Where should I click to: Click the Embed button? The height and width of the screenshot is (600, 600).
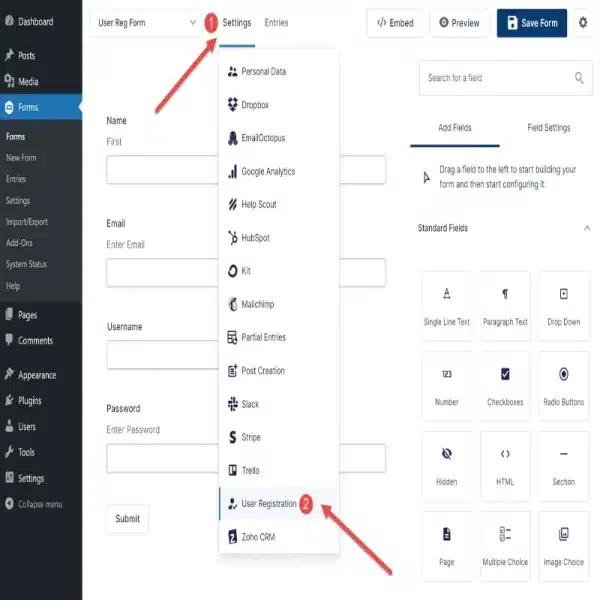[x=395, y=23]
